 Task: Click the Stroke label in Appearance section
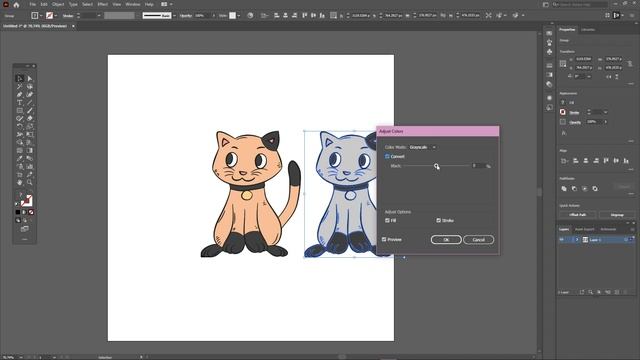click(574, 112)
